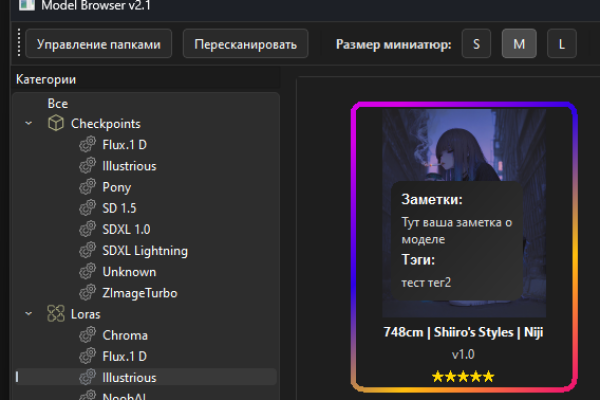Click gear icon next to Unknown
Image resolution: width=600 pixels, height=400 pixels.
87,271
